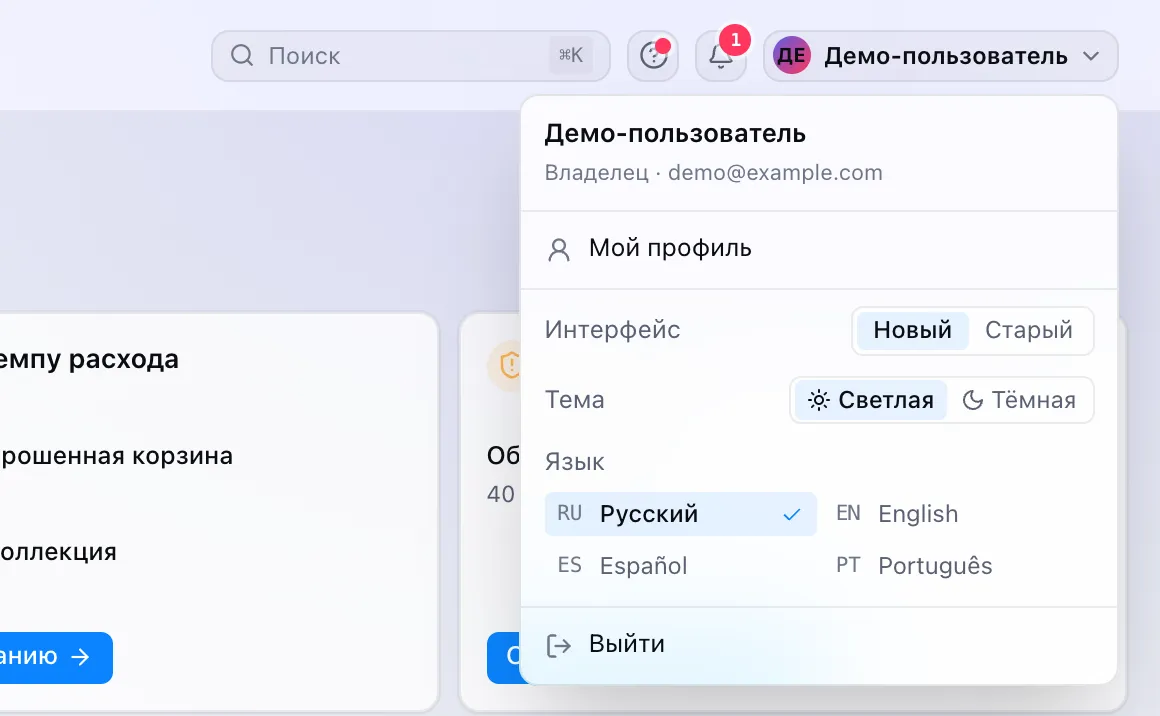This screenshot has width=1160, height=716.
Task: Switch interface to Старый
Action: point(1028,330)
